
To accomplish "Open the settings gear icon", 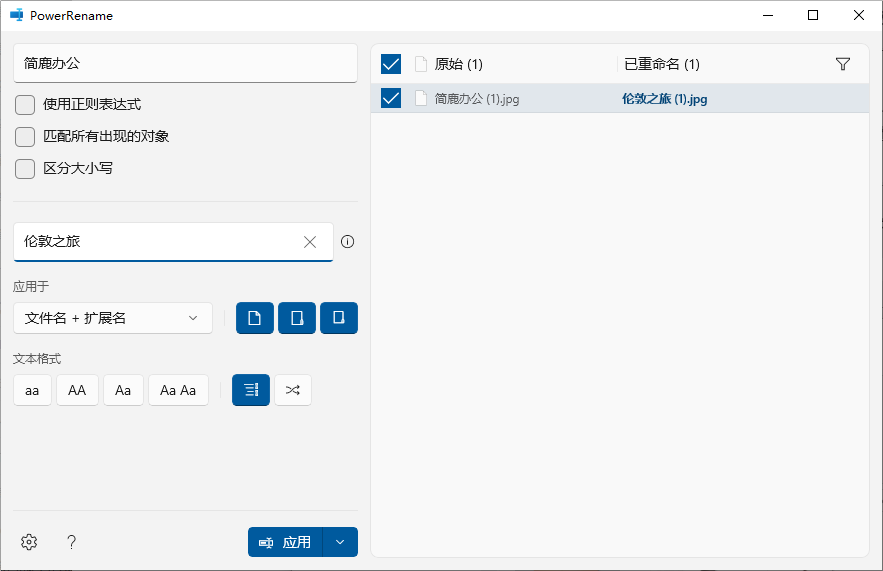I will point(29,542).
